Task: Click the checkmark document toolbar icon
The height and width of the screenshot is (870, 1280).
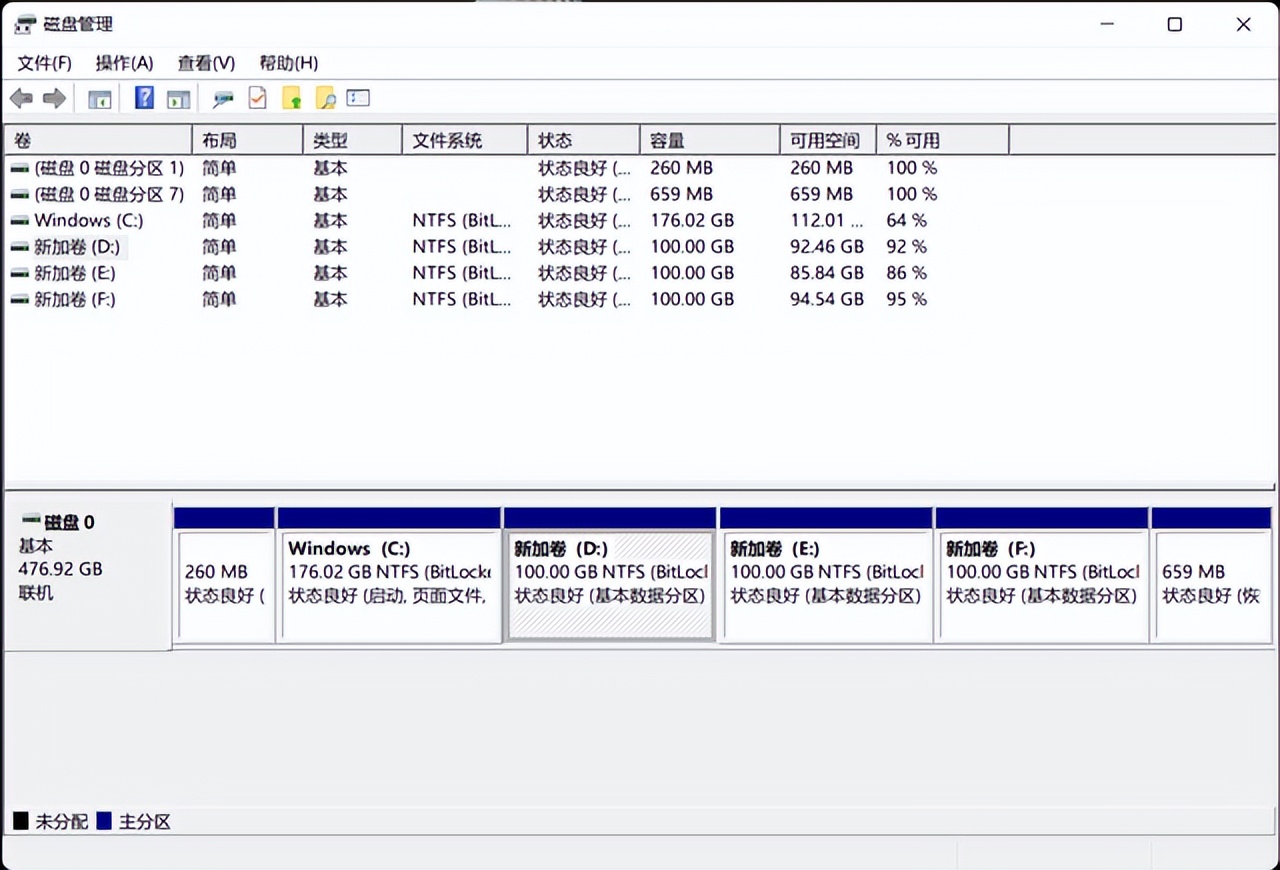Action: tap(258, 98)
